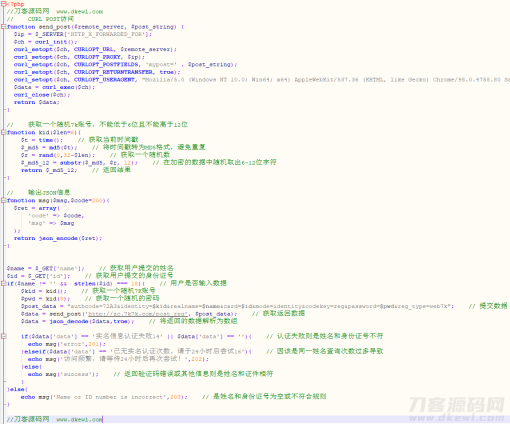This screenshot has width=510, height=424.
Task: Click the '$data = json_decode($data,true);' statement
Action: [77, 321]
